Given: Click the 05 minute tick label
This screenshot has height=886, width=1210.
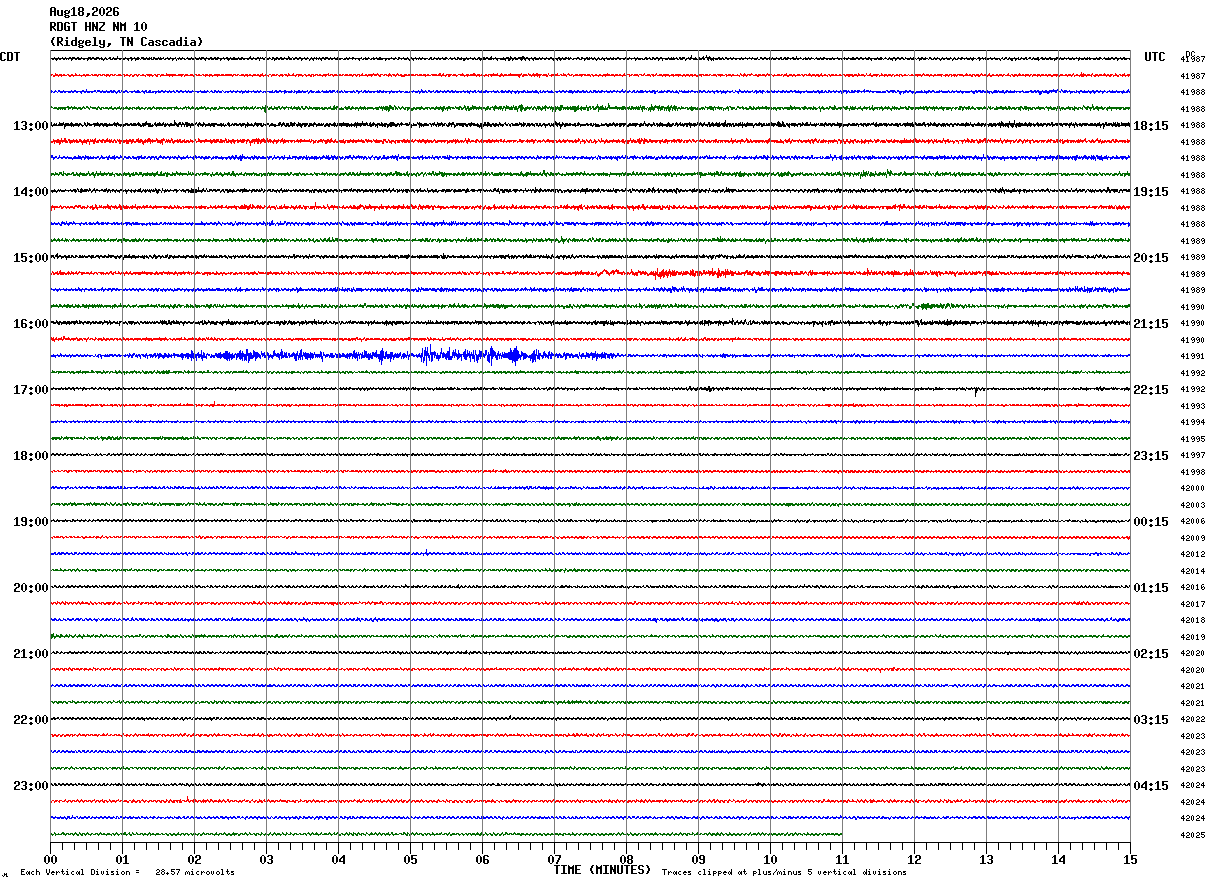Looking at the screenshot, I should coord(410,860).
